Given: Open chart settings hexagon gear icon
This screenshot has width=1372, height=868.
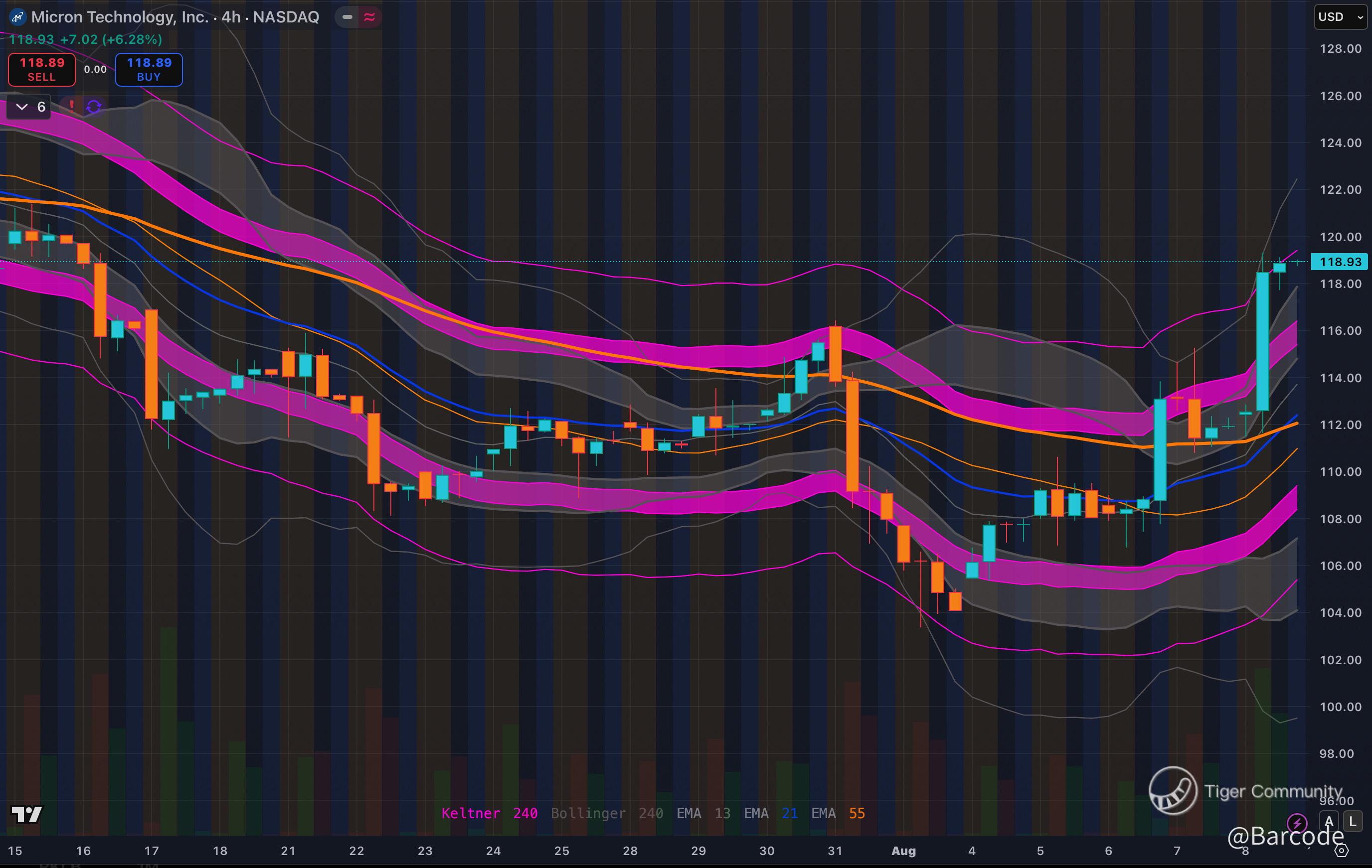Looking at the screenshot, I should [x=1342, y=851].
